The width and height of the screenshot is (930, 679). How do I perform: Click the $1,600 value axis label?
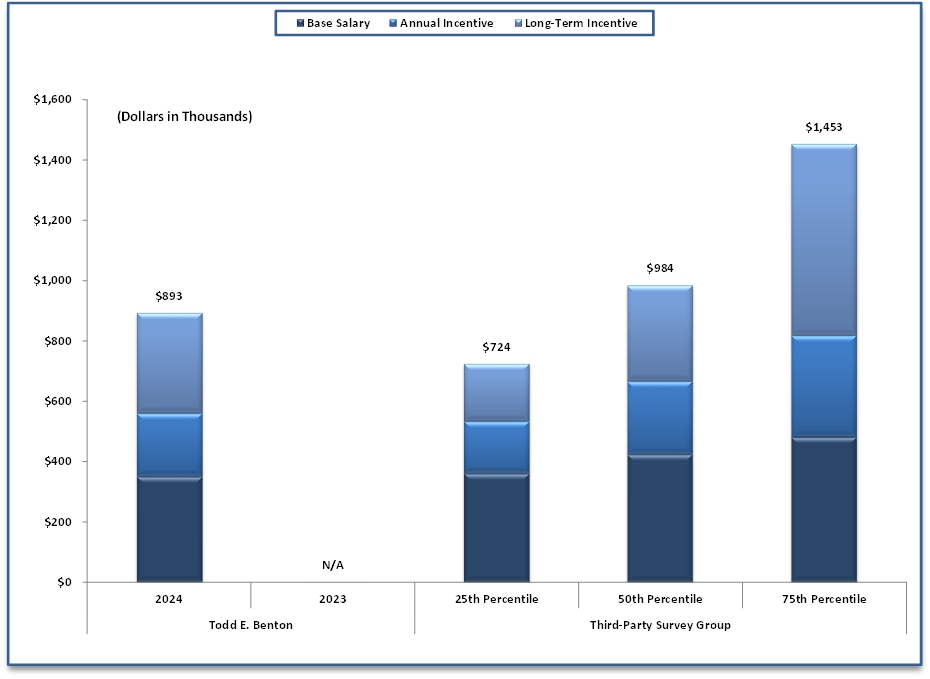coord(52,100)
